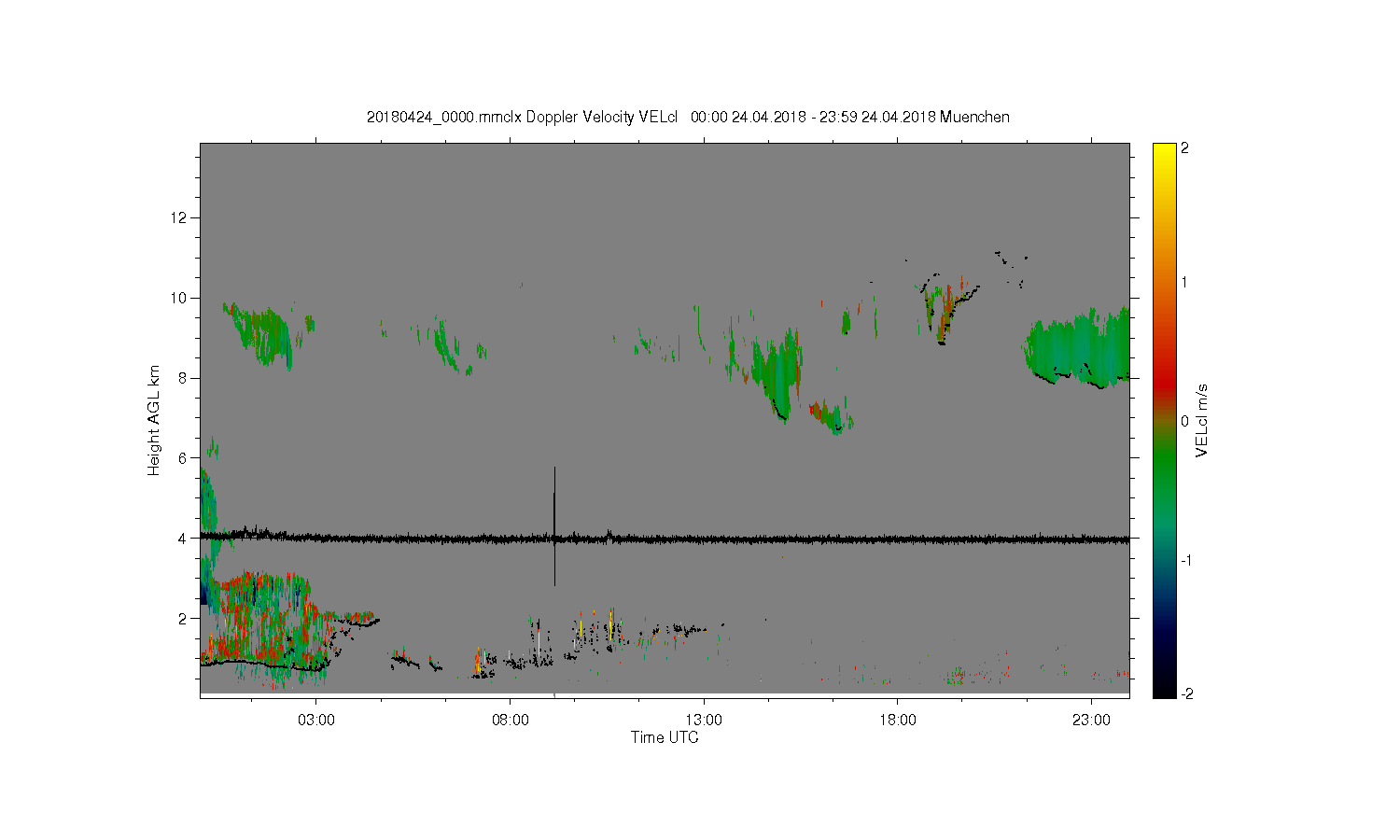Image resolution: width=1400 pixels, height=840 pixels.
Task: Click the height tick label 10
Action: (x=179, y=298)
